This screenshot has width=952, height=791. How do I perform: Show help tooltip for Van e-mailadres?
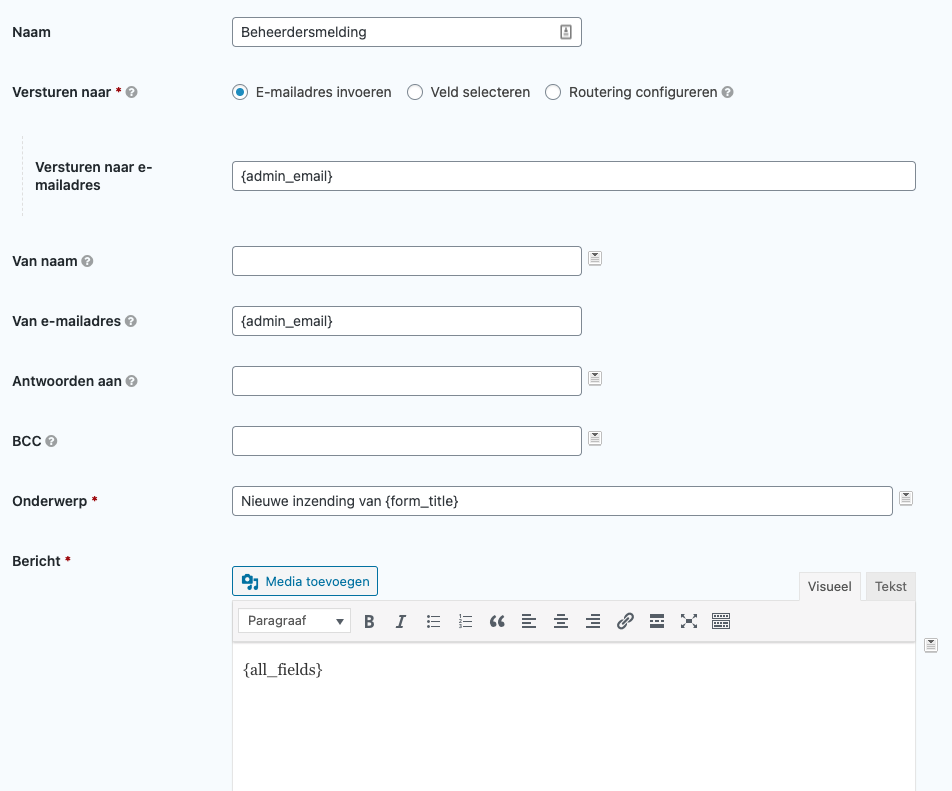coord(131,321)
